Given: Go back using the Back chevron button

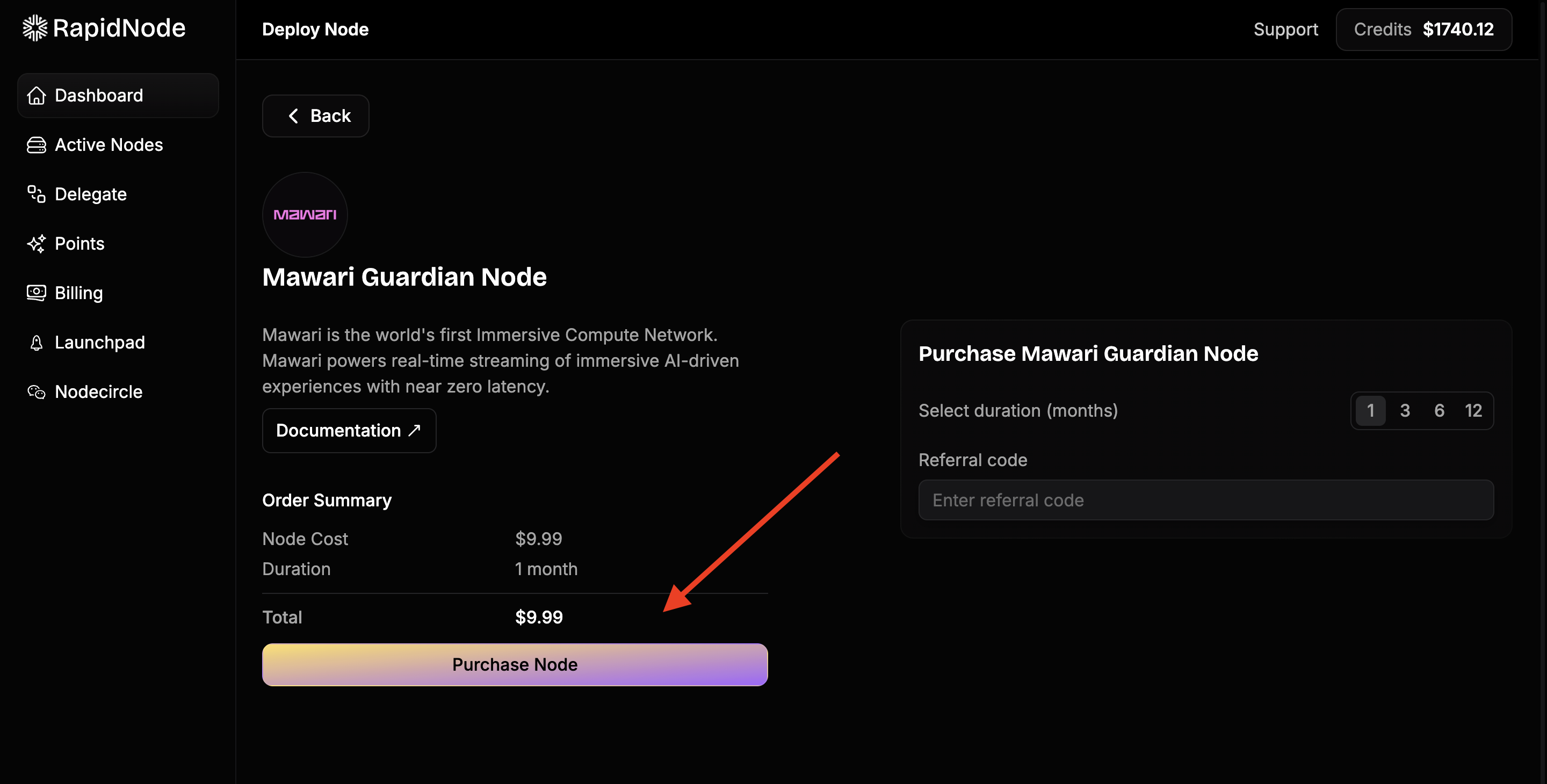Looking at the screenshot, I should [x=315, y=116].
